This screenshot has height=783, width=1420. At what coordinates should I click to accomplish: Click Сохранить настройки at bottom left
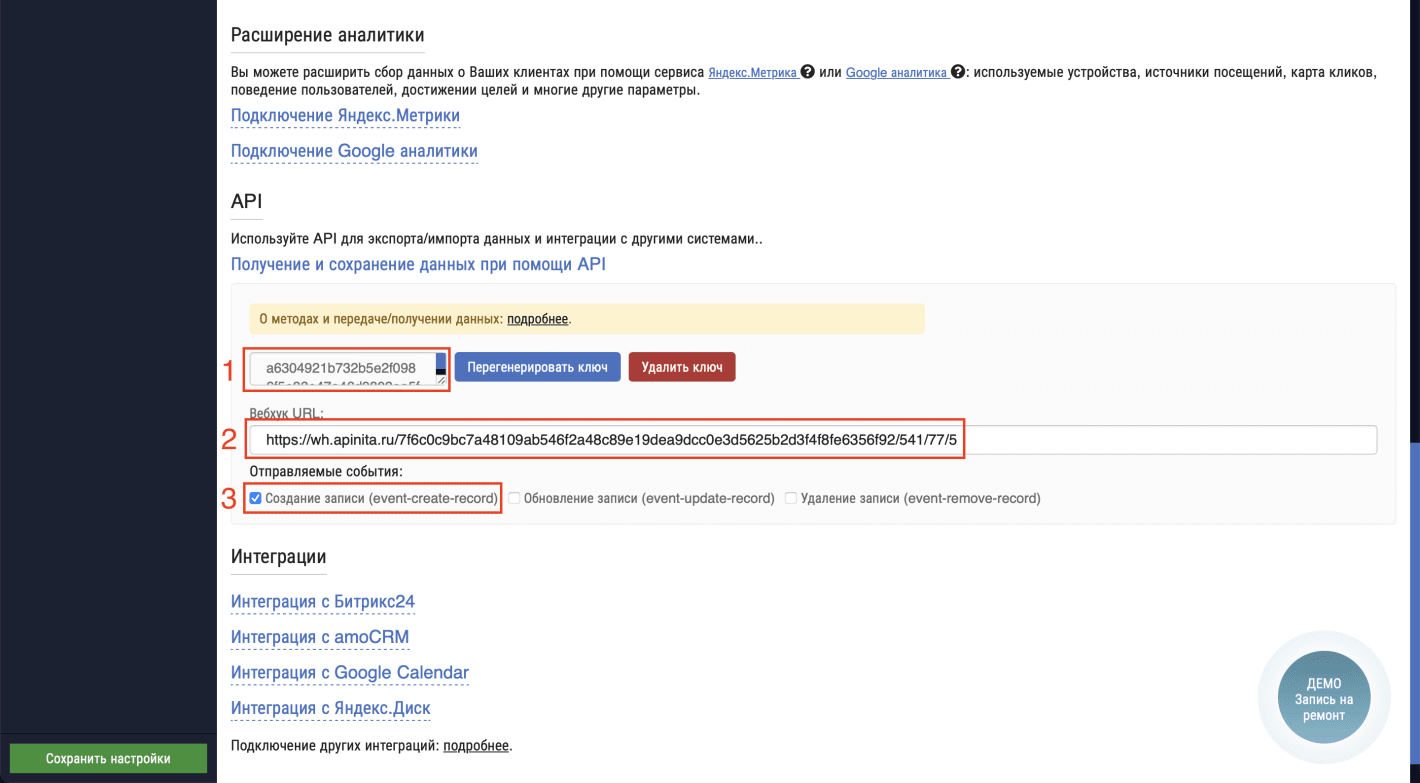[107, 758]
